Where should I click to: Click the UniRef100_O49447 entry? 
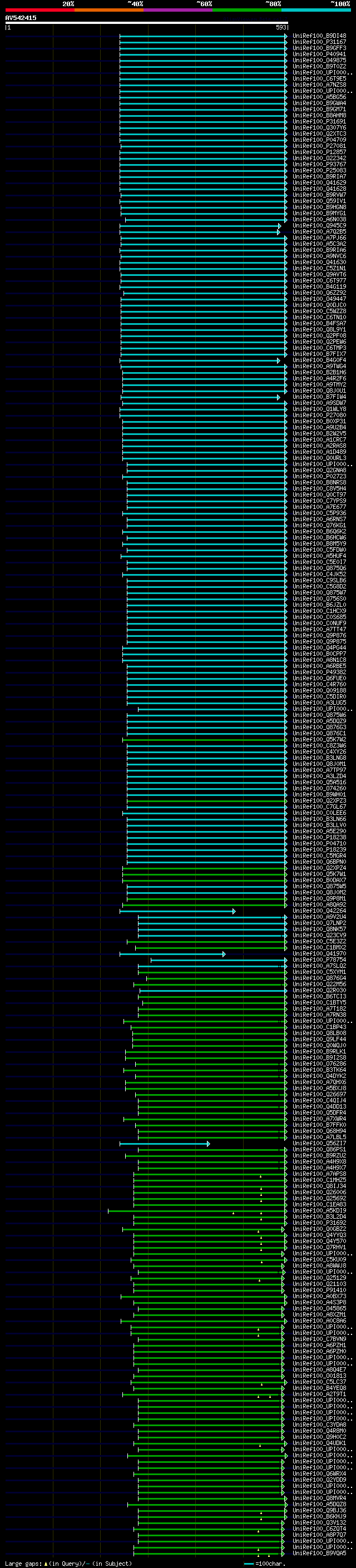[x=319, y=299]
